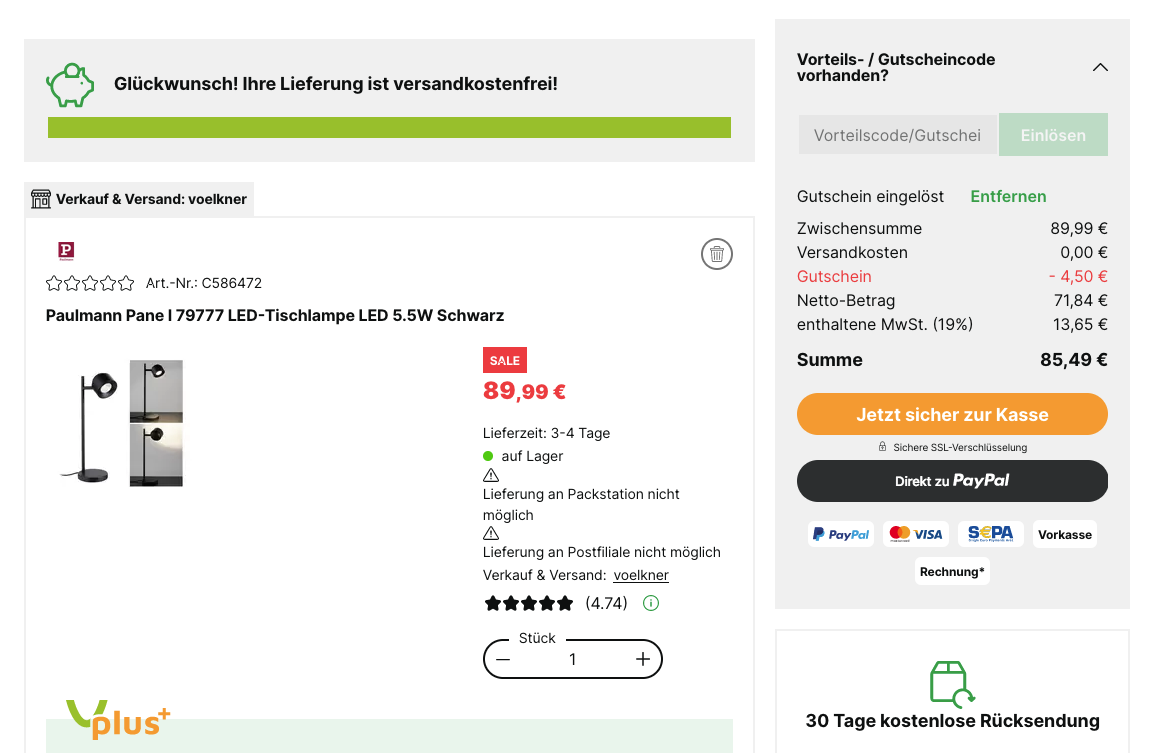Increase quantity with plus button
The image size is (1153, 753).
[x=643, y=659]
